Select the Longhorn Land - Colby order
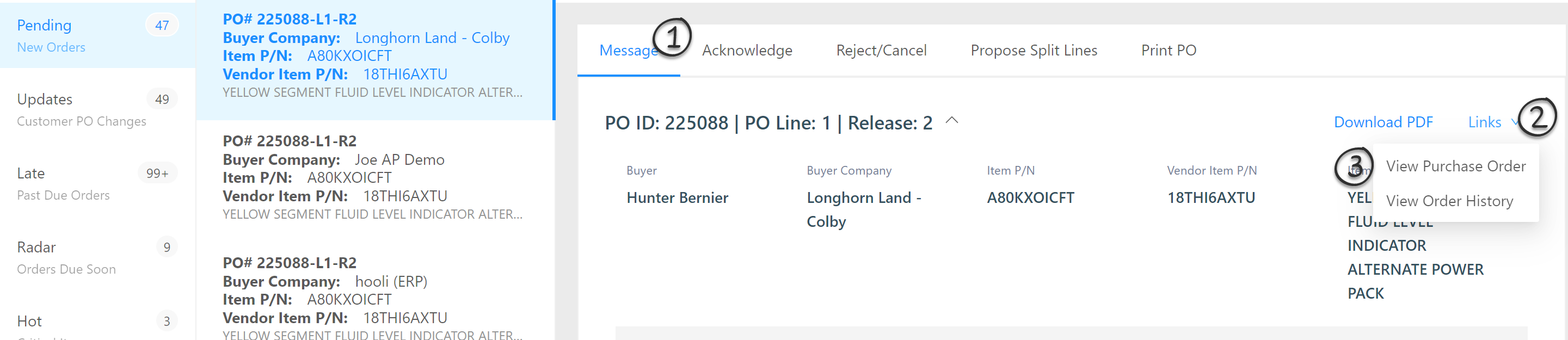 (x=375, y=60)
